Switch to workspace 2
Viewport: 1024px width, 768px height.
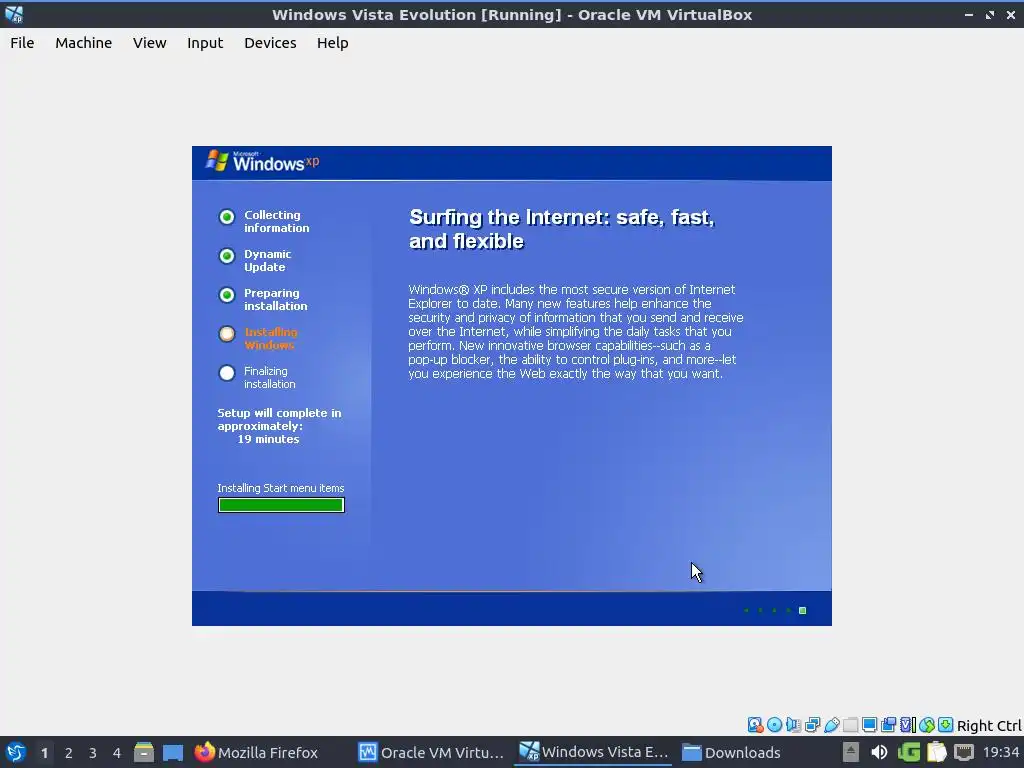pos(69,753)
